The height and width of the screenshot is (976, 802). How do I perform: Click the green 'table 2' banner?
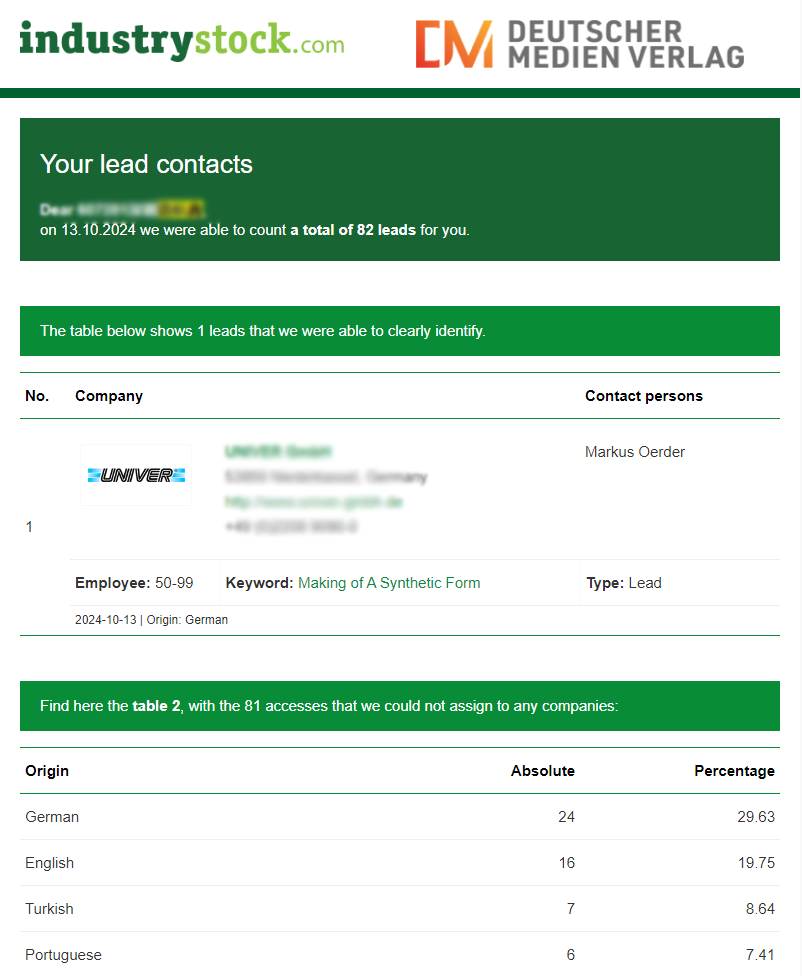click(x=400, y=706)
